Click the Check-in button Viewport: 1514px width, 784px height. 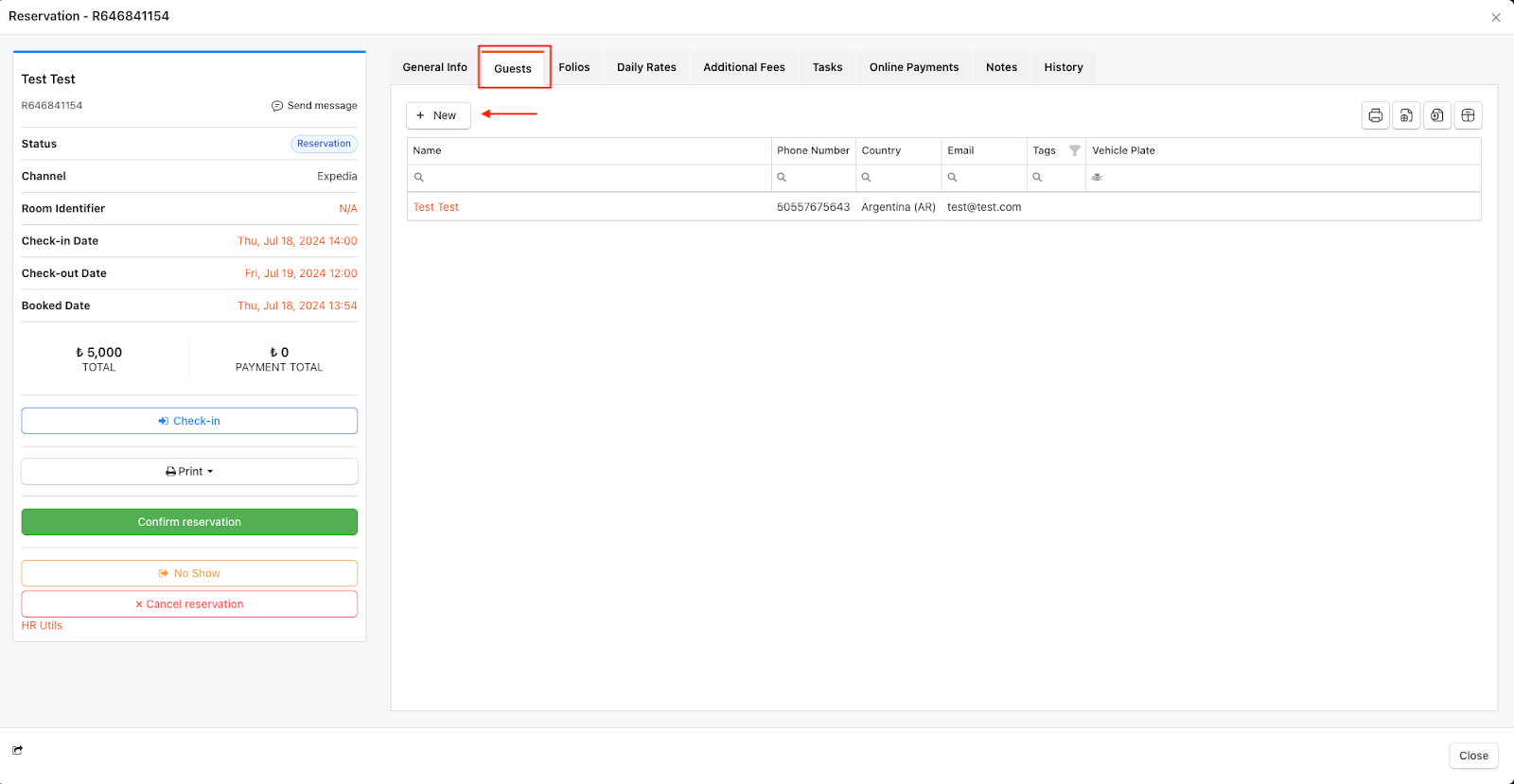click(x=189, y=421)
